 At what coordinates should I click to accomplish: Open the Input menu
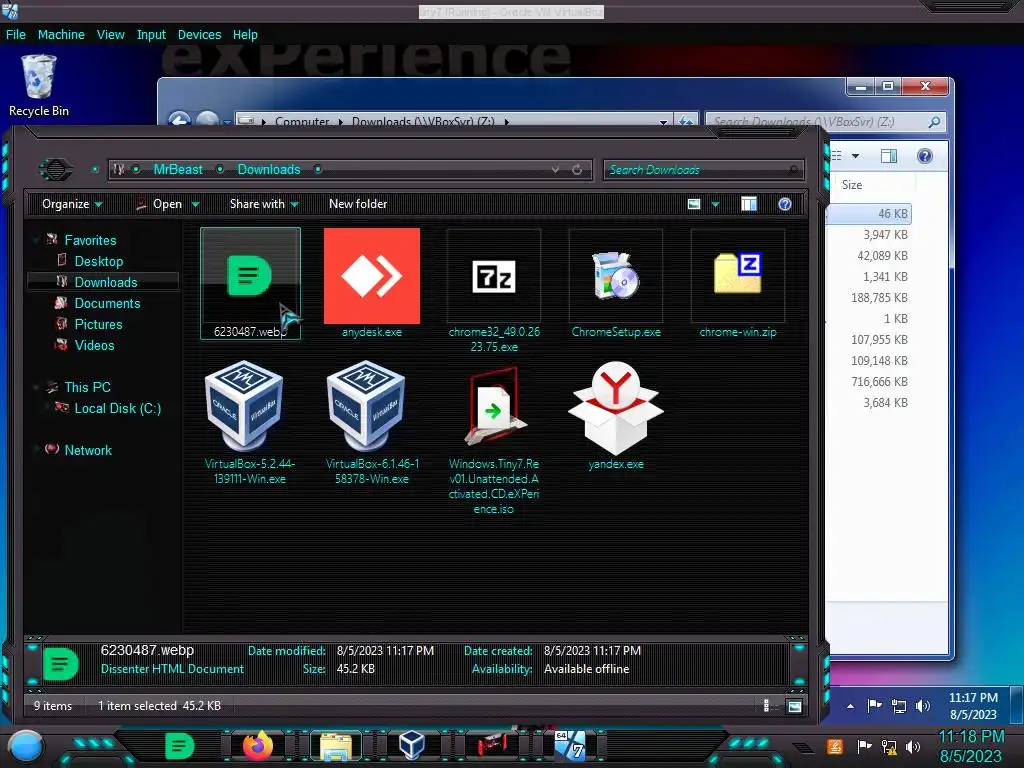click(151, 35)
